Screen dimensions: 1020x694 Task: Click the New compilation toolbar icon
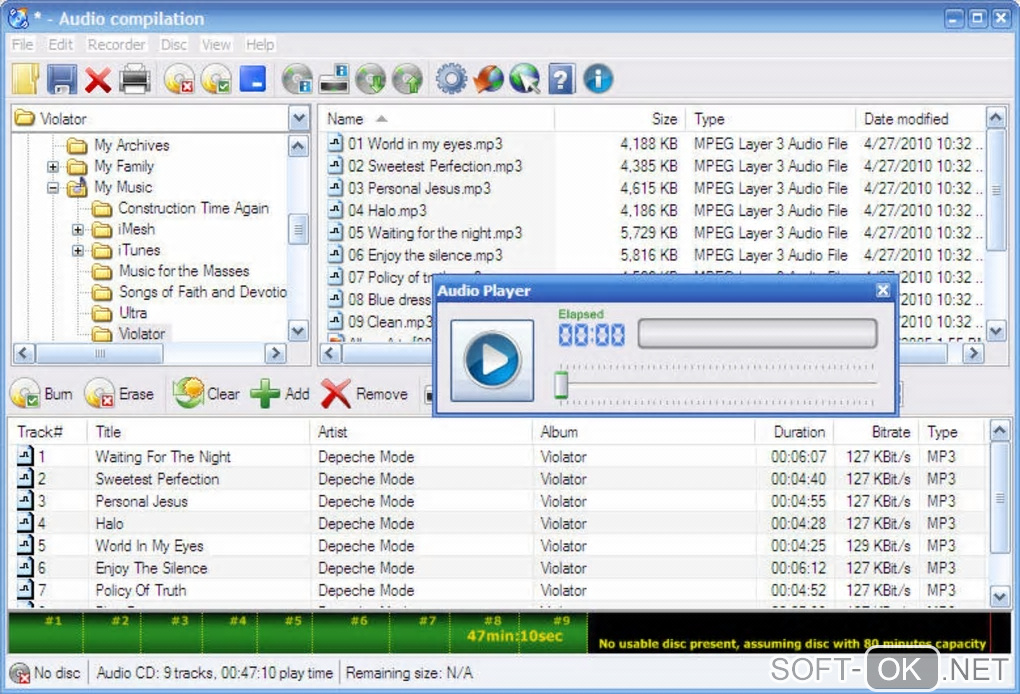(25, 79)
